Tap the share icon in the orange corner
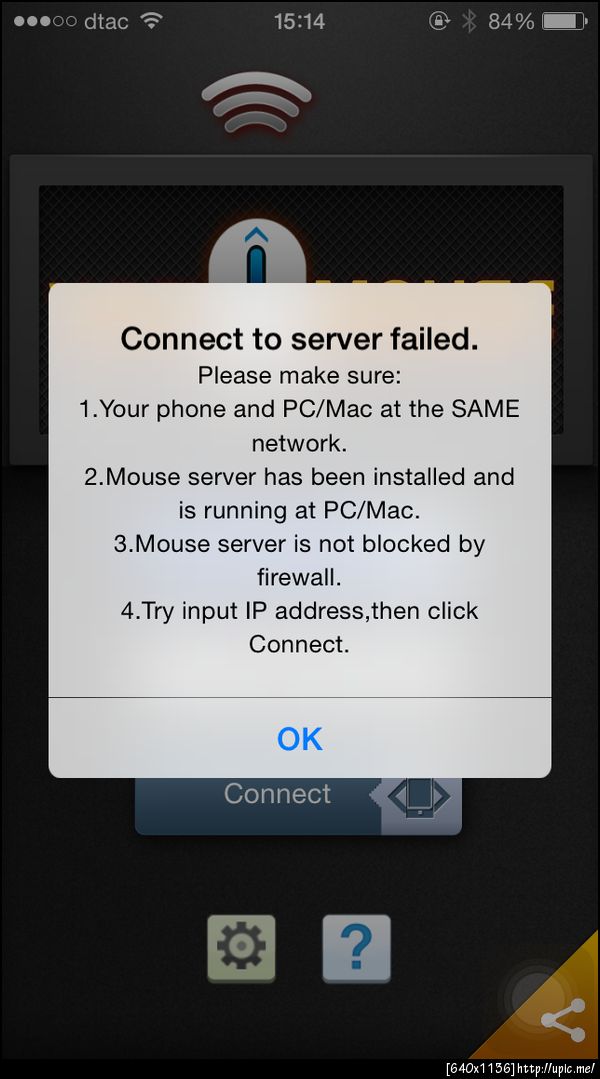 coord(563,1020)
